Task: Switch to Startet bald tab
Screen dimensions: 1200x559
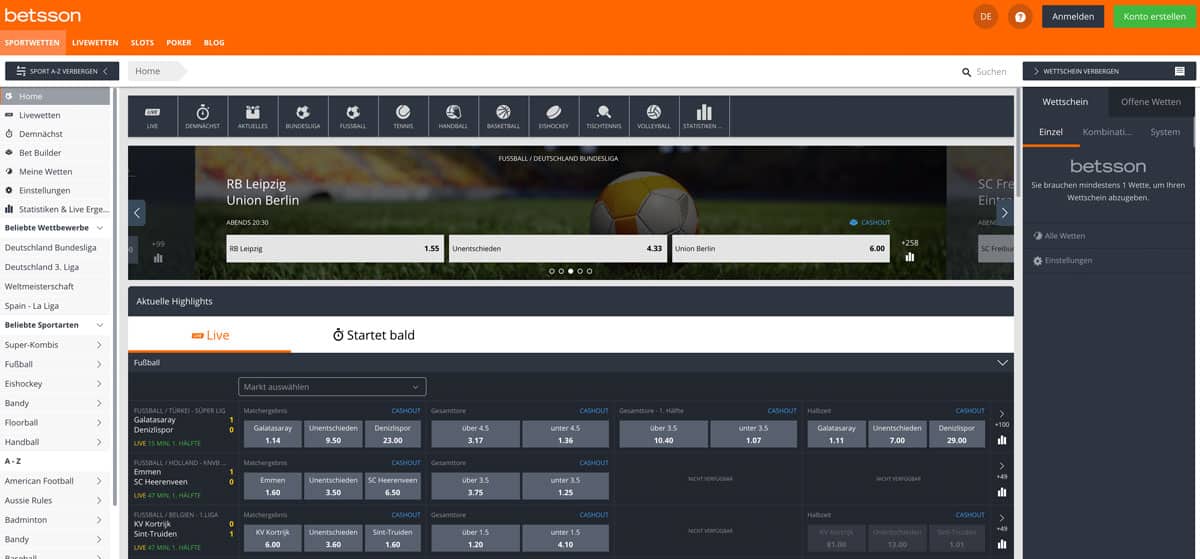Action: [x=374, y=335]
